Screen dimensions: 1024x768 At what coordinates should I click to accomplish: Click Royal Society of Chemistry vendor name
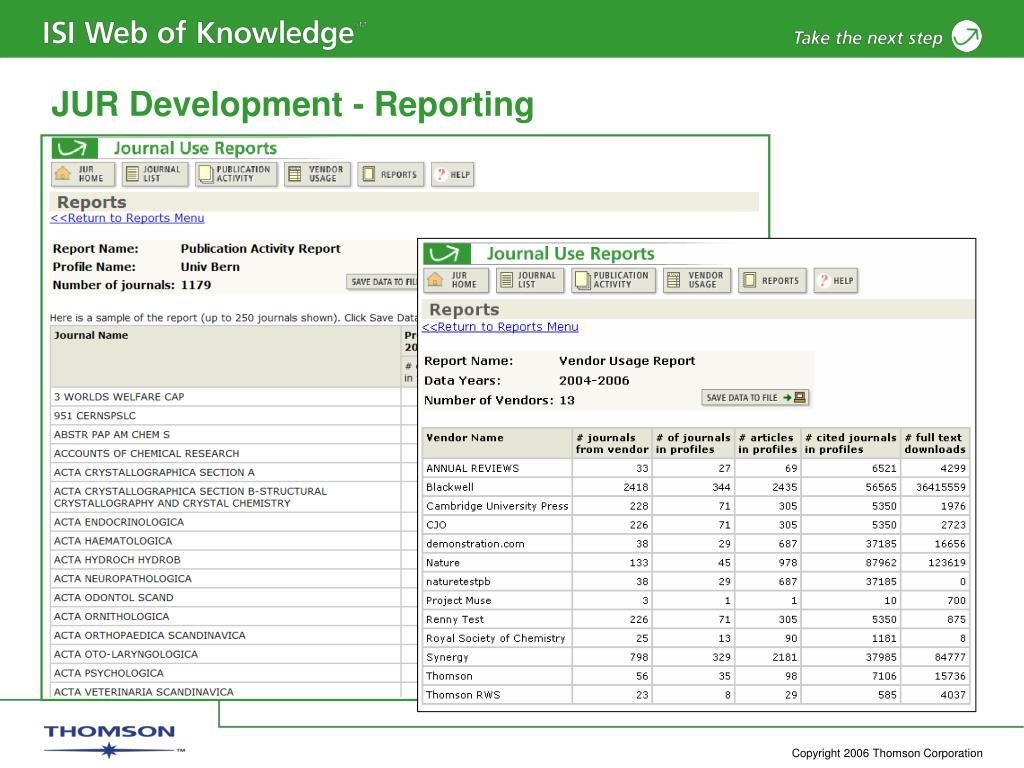pyautogui.click(x=496, y=639)
